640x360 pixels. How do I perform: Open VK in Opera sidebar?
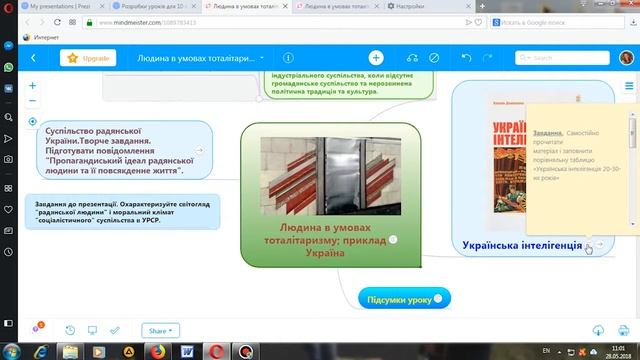9,89
